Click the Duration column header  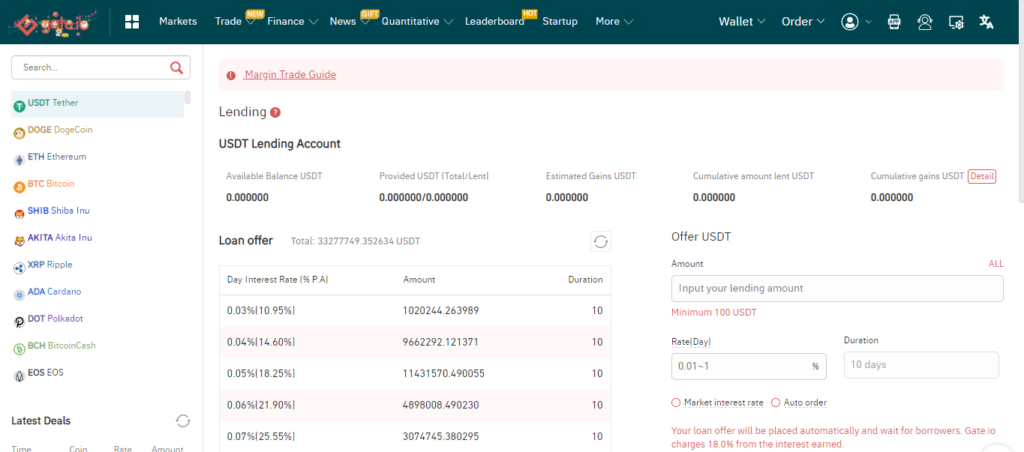[x=585, y=280]
